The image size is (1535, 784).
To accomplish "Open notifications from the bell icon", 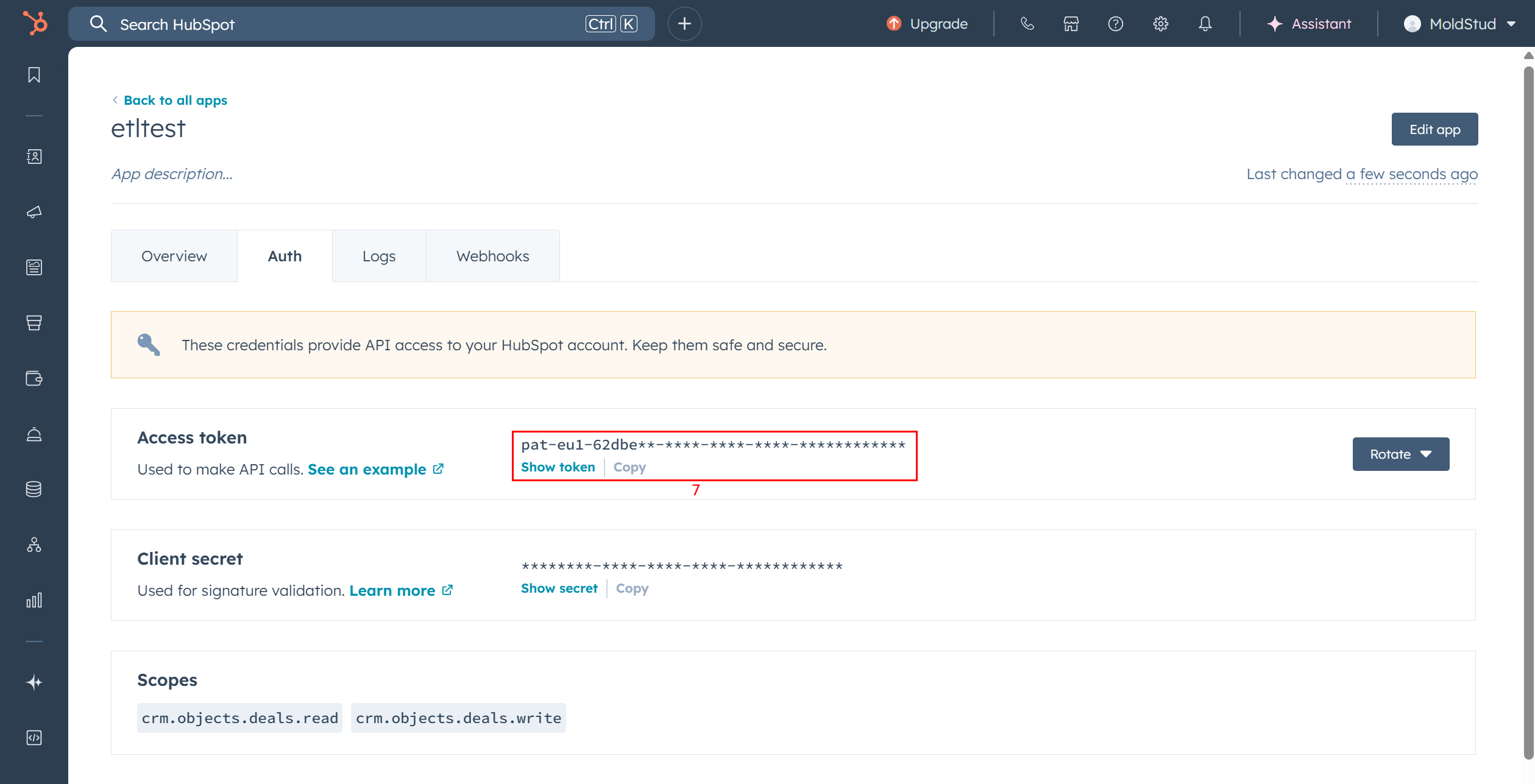I will pyautogui.click(x=1205, y=24).
